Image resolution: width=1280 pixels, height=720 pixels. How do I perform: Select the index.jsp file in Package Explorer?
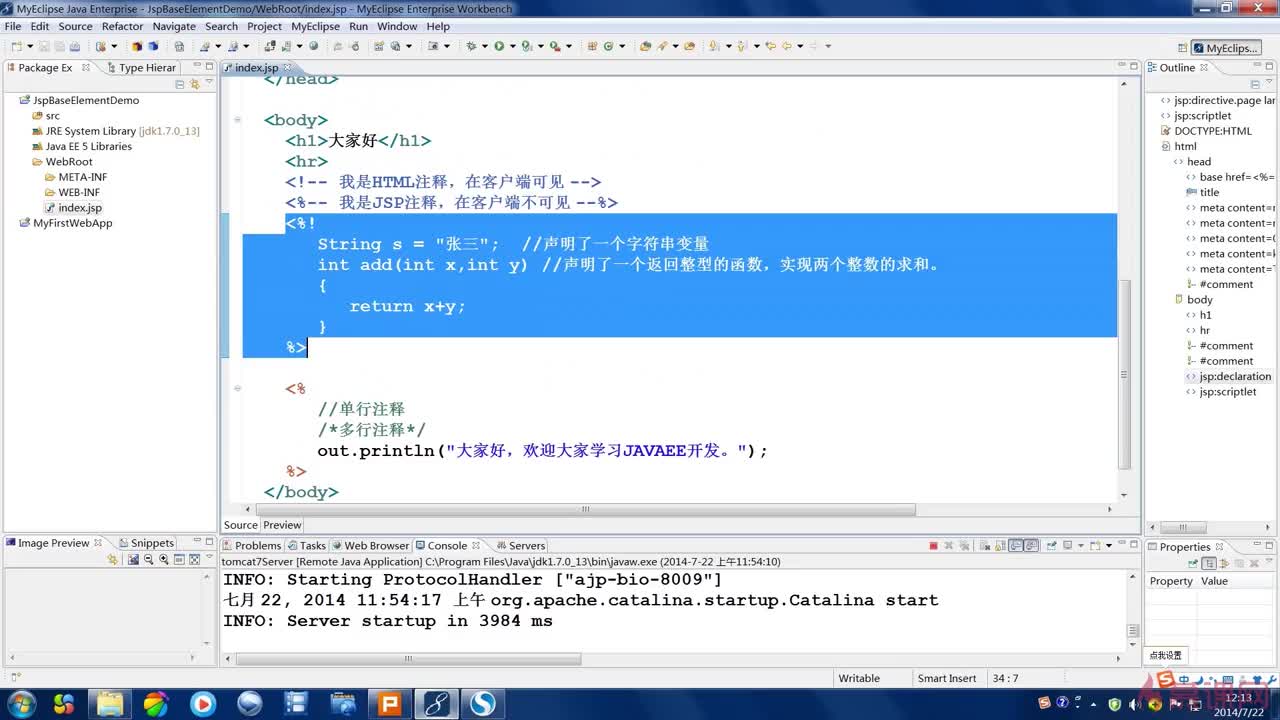coord(72,208)
